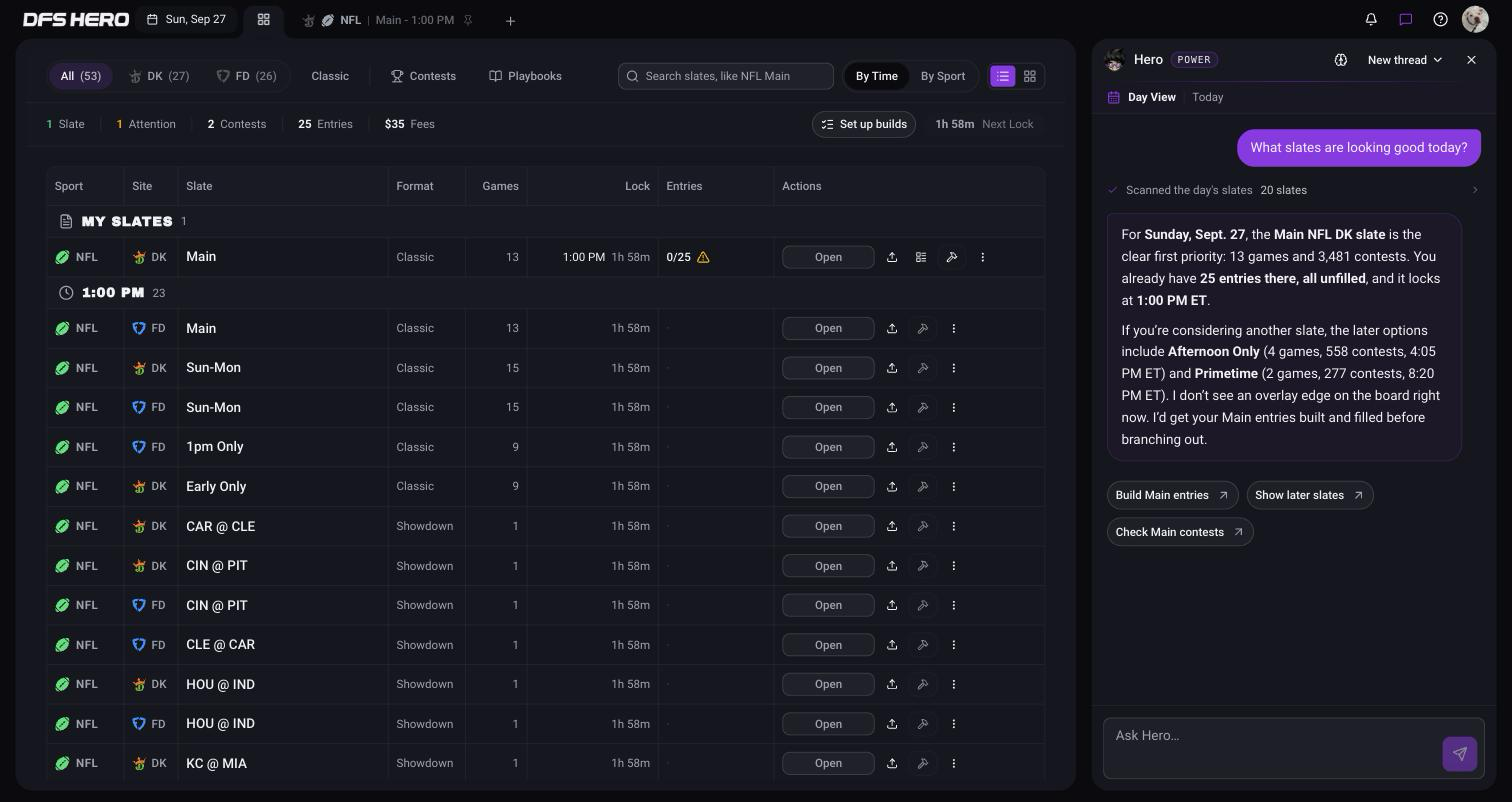Switch to By Time sorting
Image resolution: width=1512 pixels, height=802 pixels.
coord(877,76)
